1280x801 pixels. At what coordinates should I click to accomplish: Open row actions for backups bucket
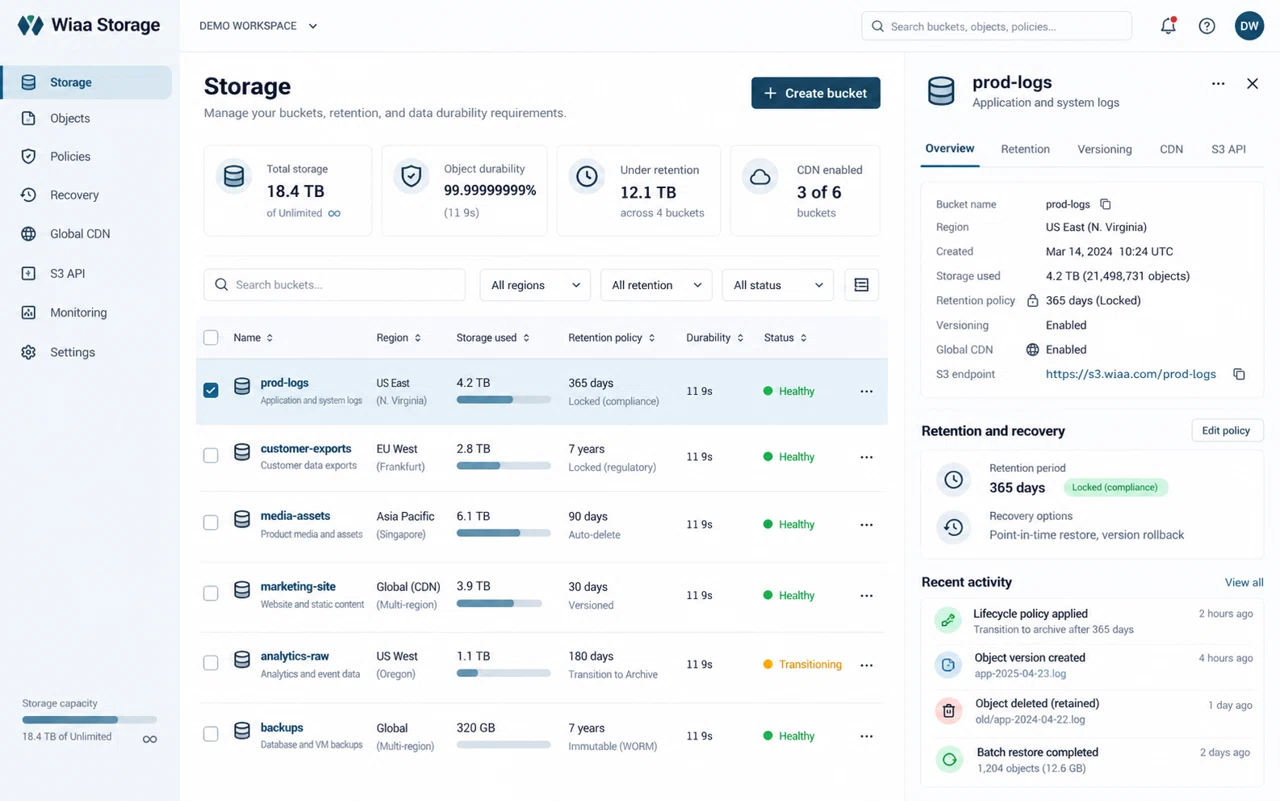866,736
